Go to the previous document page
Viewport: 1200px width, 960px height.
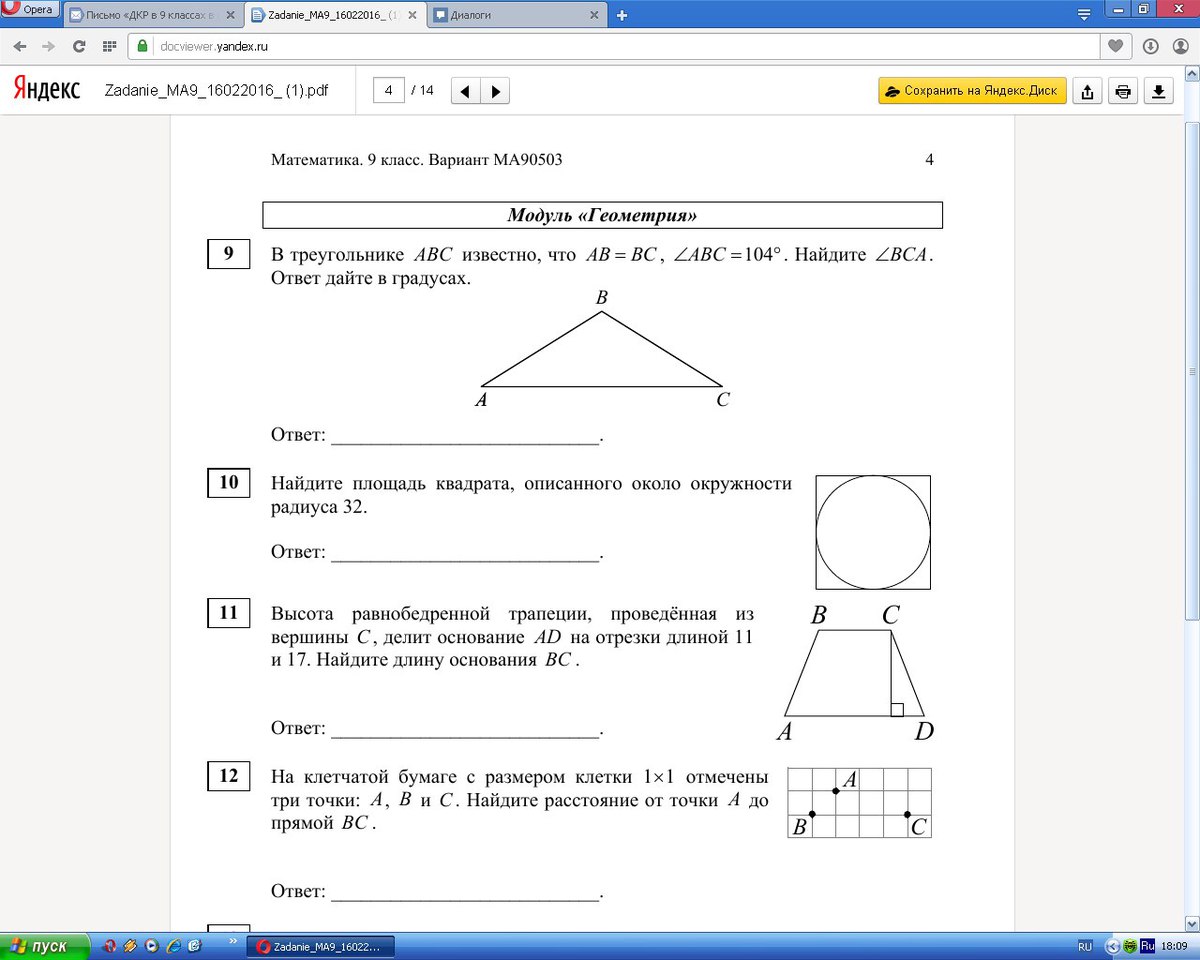465,91
